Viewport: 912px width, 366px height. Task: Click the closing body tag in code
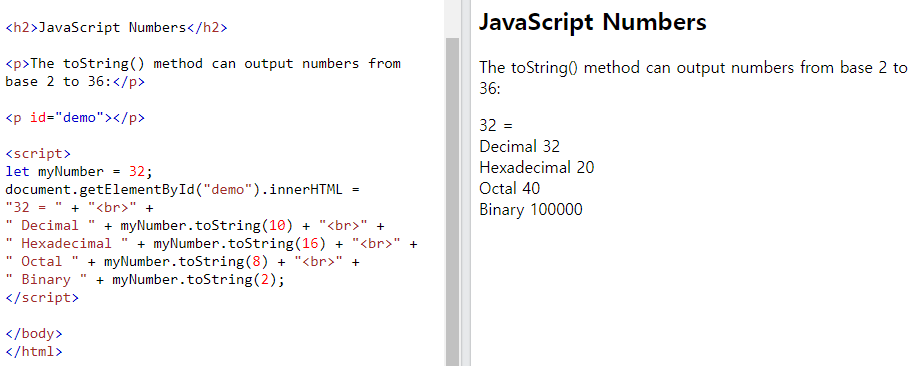point(34,333)
